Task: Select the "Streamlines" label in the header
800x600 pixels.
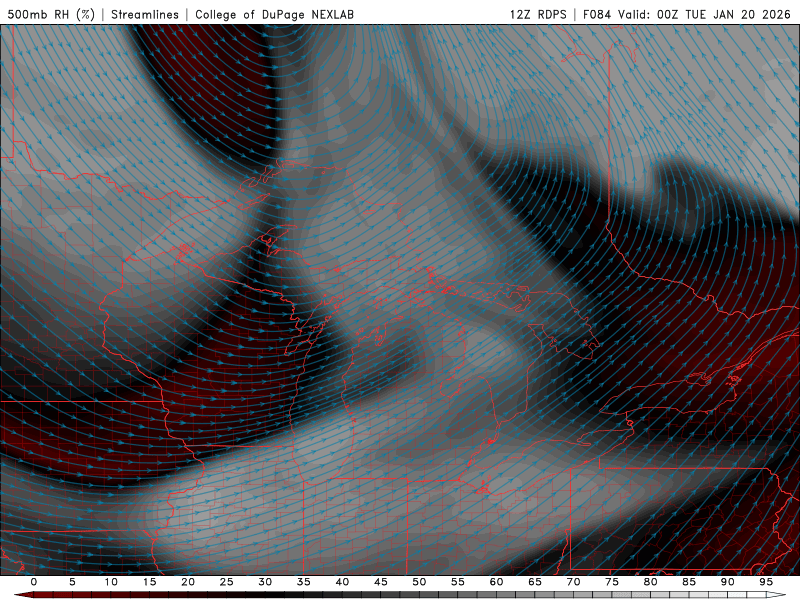Action: pos(145,14)
